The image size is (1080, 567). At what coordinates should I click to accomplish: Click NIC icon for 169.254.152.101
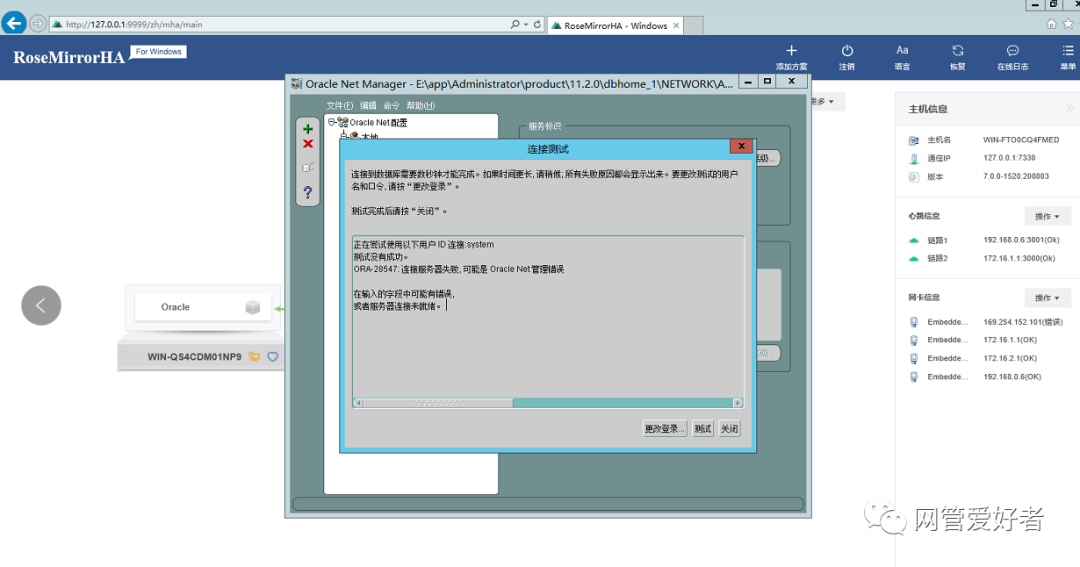914,322
